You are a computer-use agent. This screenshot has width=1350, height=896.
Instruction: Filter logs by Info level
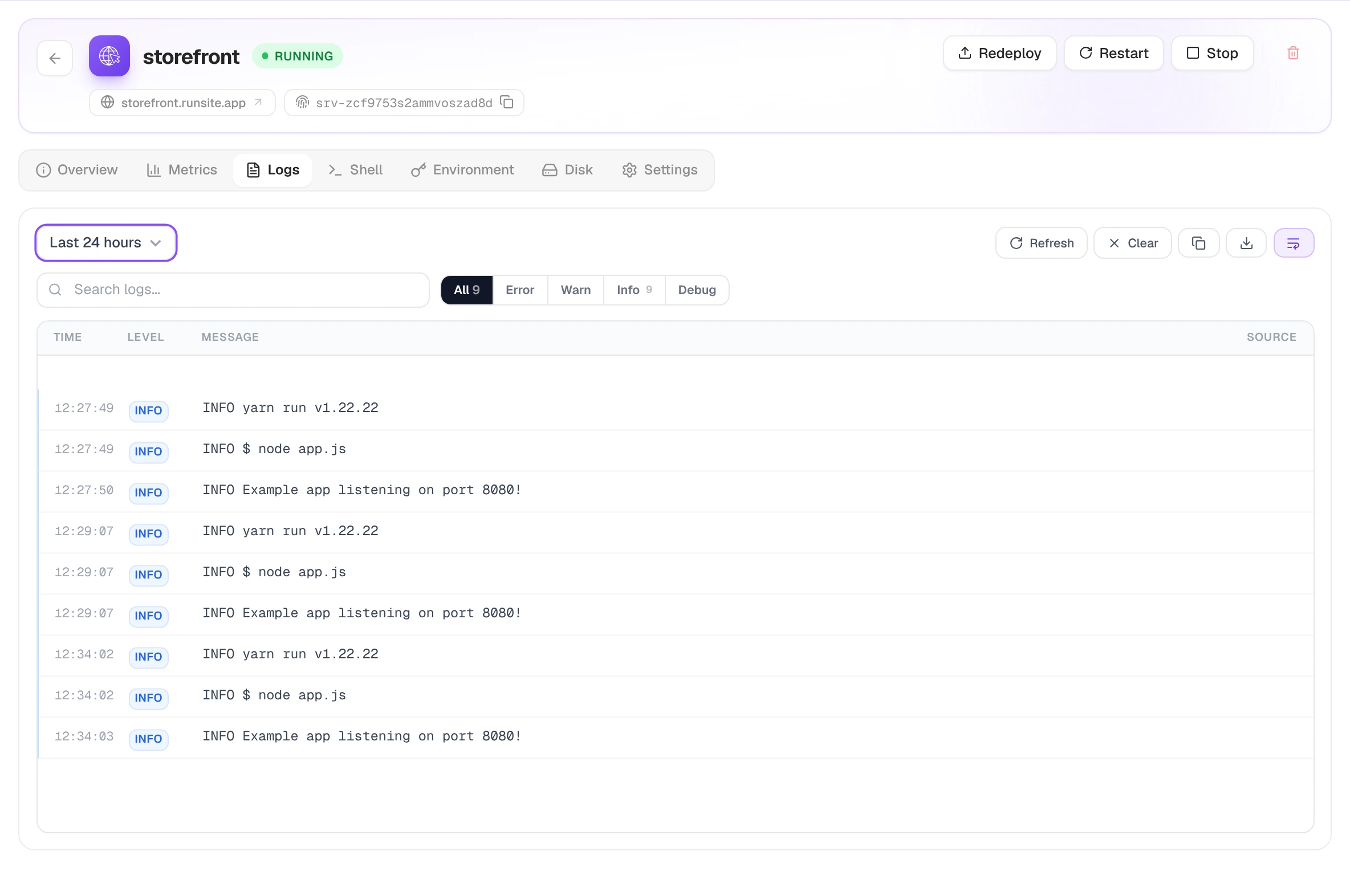[x=634, y=290]
